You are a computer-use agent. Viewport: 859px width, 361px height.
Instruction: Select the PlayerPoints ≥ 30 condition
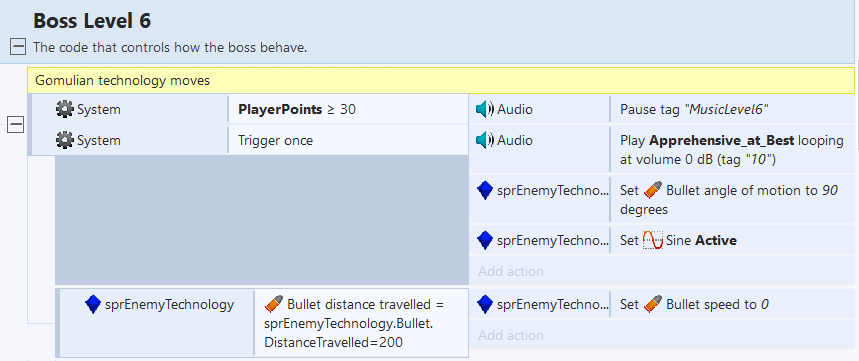pos(348,110)
